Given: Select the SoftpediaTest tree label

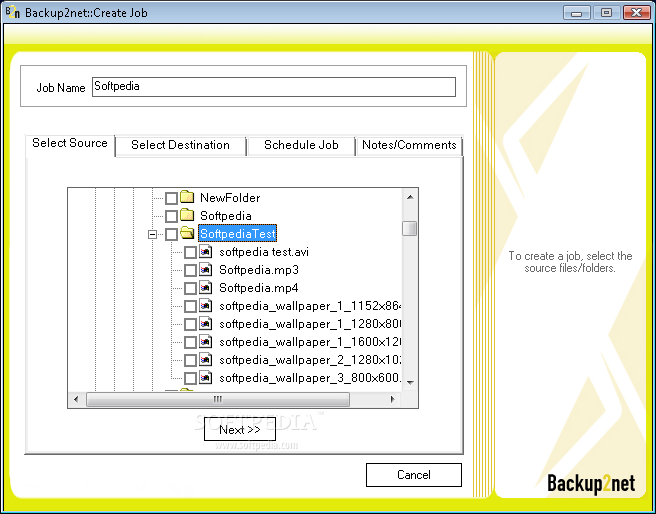Looking at the screenshot, I should (237, 233).
